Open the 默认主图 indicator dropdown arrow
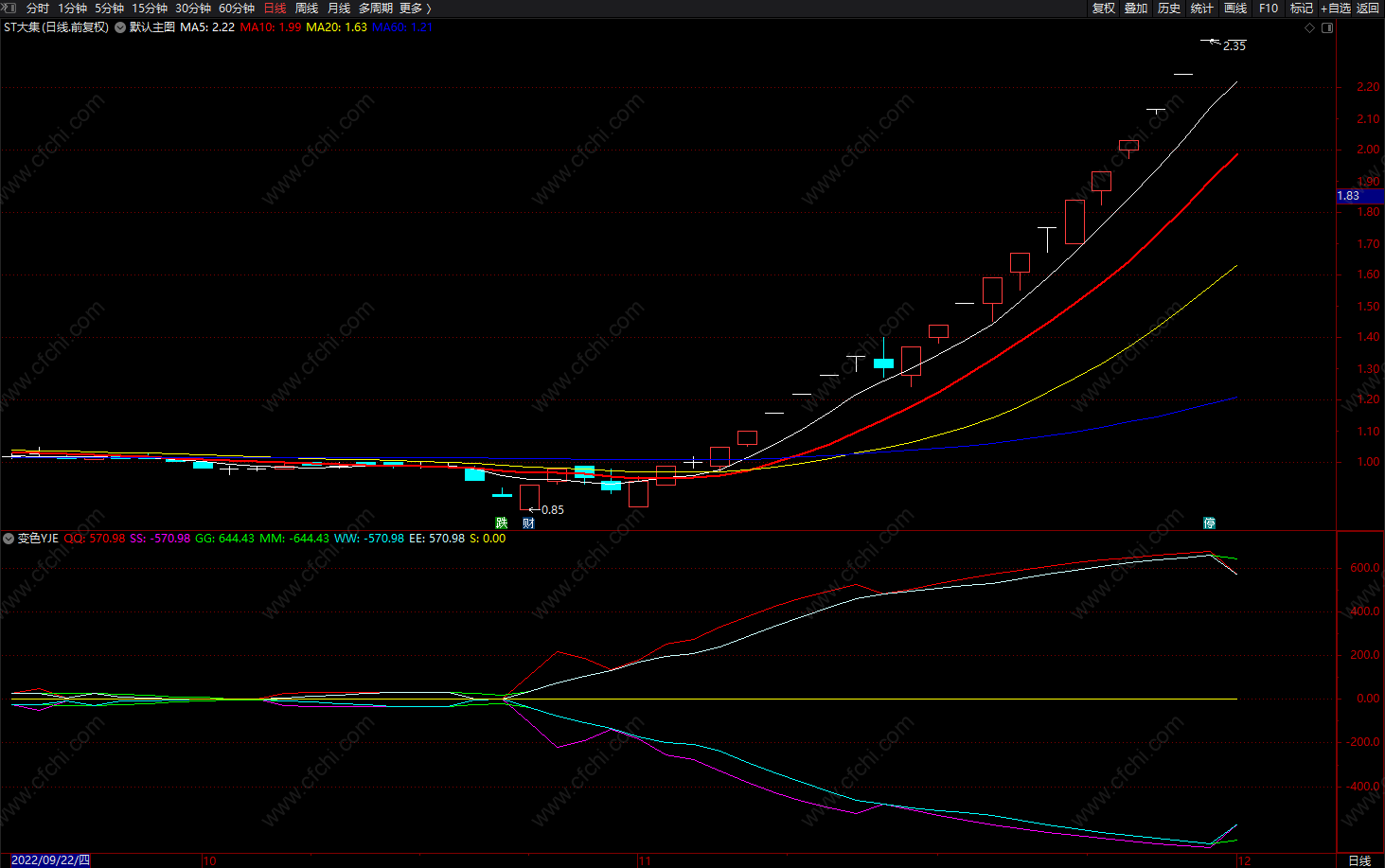 click(x=120, y=27)
